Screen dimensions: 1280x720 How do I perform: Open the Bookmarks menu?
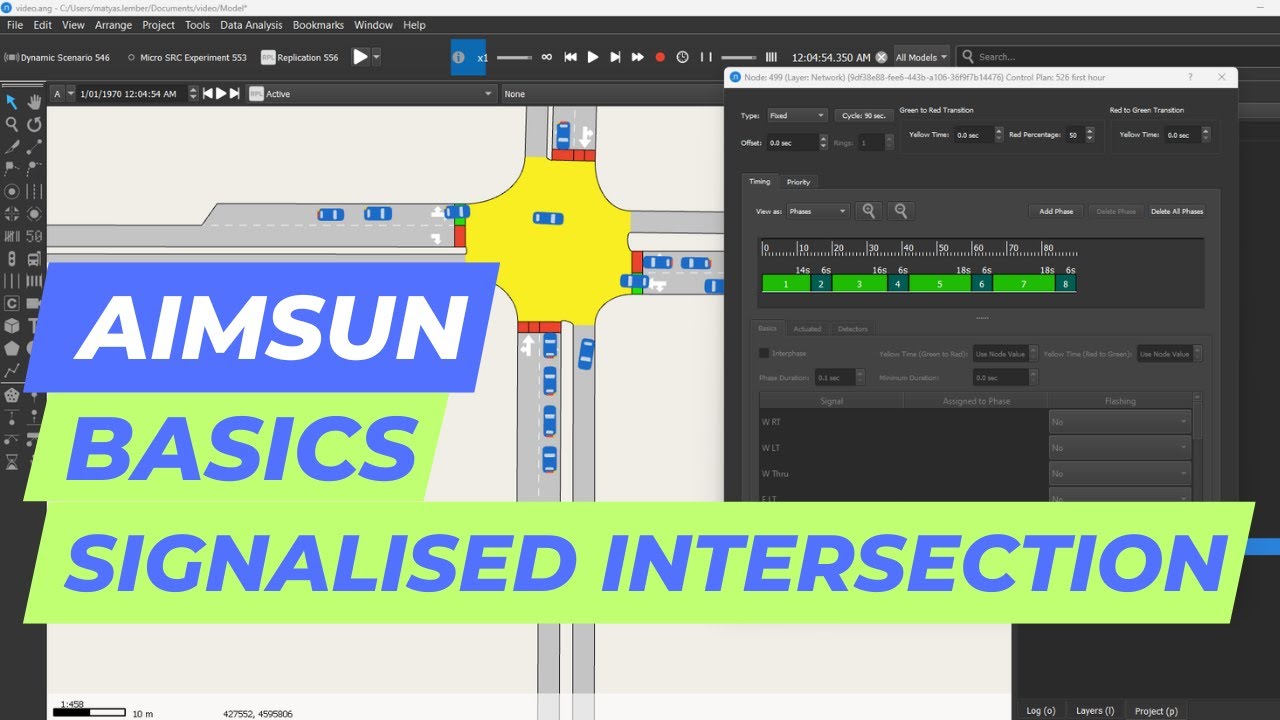tap(318, 25)
